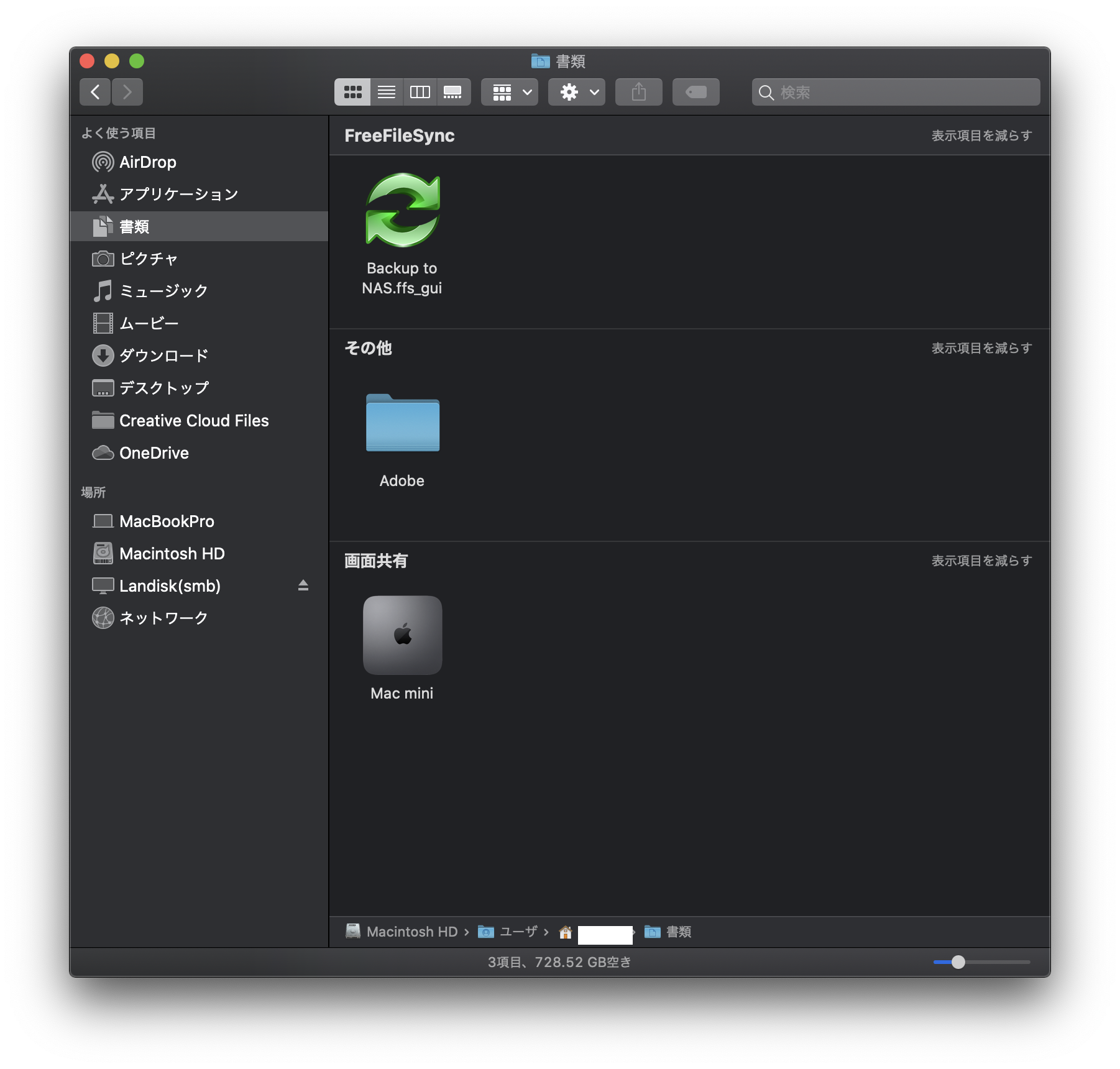Minimize the Finder window
This screenshot has width=1120, height=1069.
pos(112,61)
